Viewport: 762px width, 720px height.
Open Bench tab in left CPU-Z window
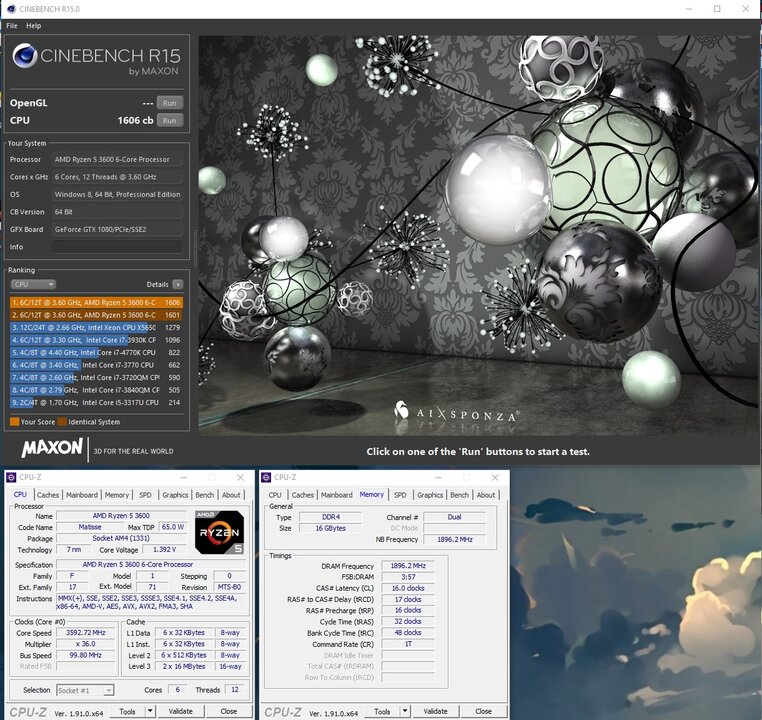pos(205,495)
